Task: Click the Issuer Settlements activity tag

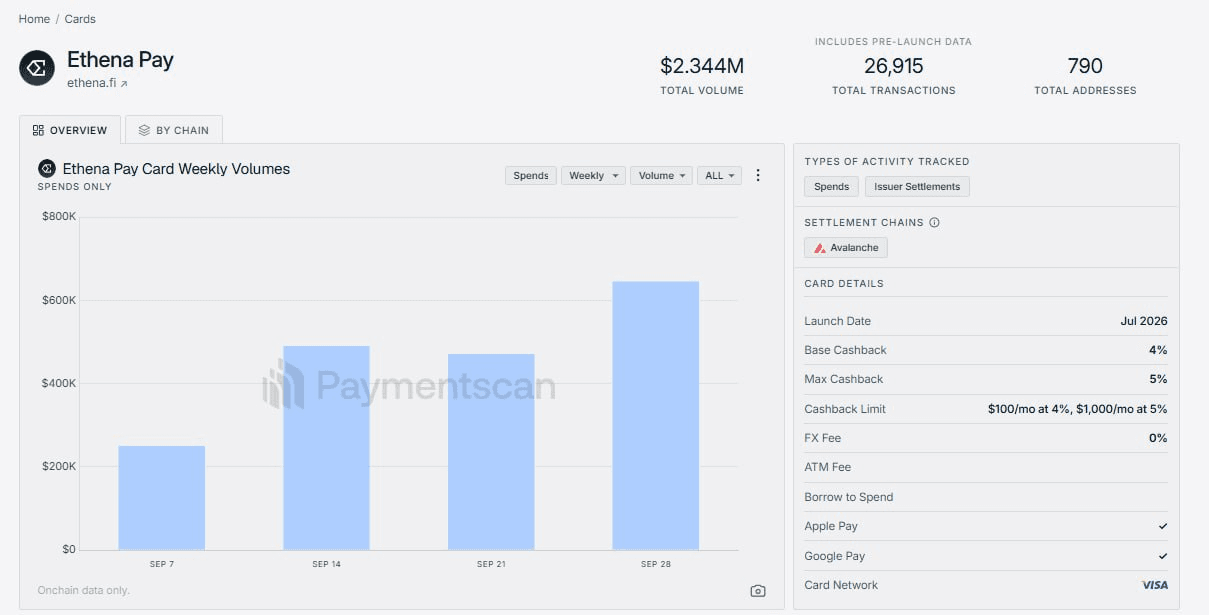Action: (917, 187)
